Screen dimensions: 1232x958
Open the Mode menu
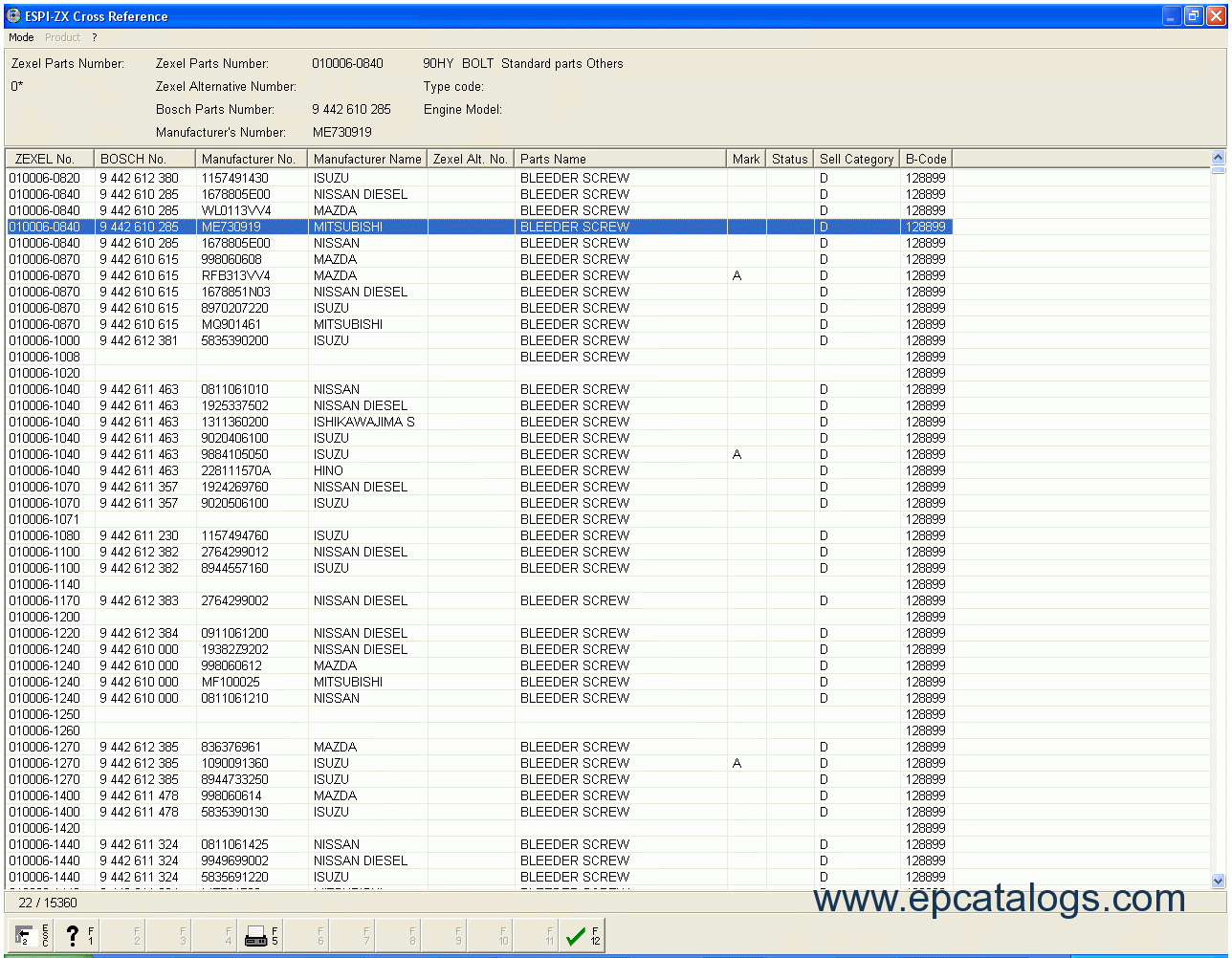pyautogui.click(x=21, y=37)
